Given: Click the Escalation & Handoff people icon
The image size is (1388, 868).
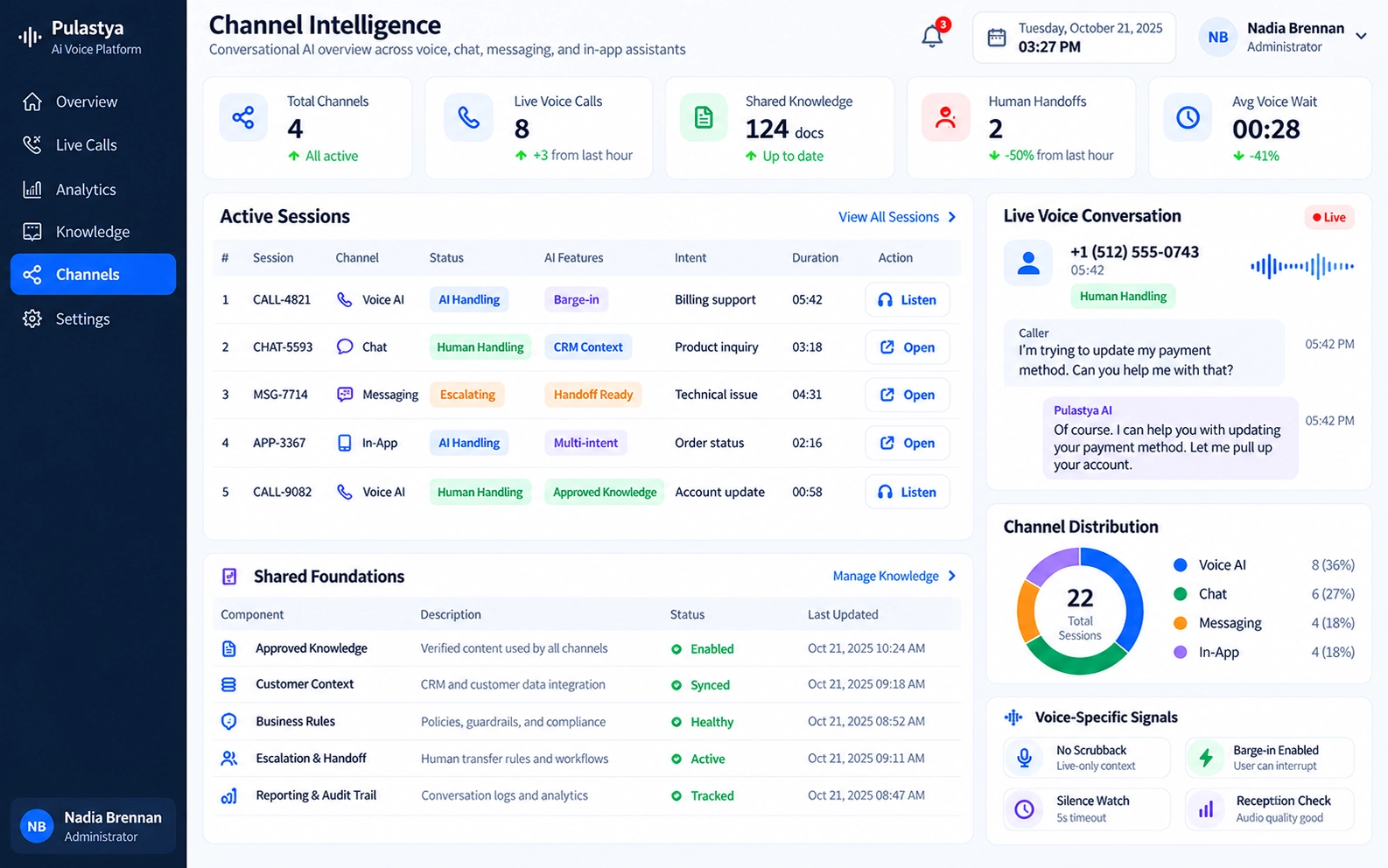Looking at the screenshot, I should coord(229,759).
